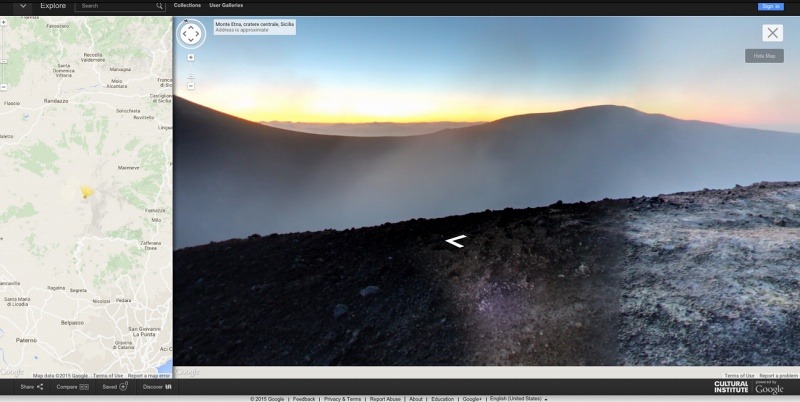Open map Terms of Use link

[x=108, y=375]
